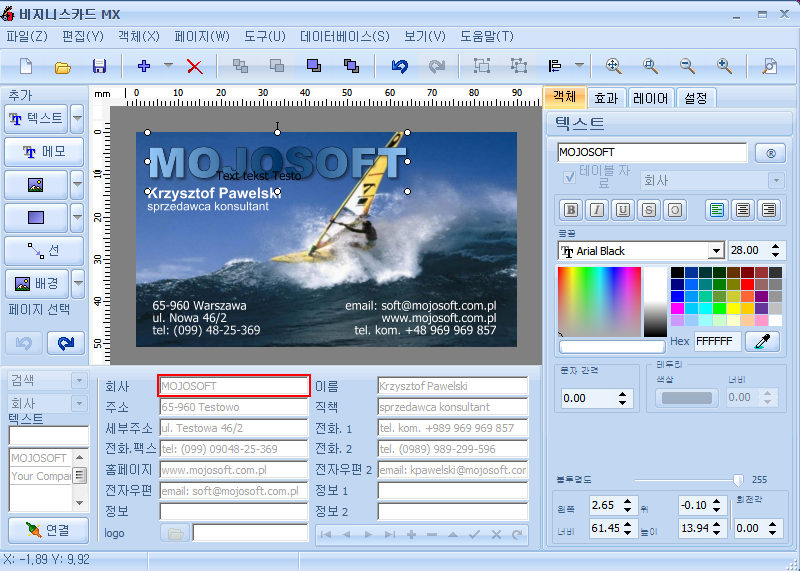
Task: Expand the image button dropdown arrow
Action: coord(77,185)
